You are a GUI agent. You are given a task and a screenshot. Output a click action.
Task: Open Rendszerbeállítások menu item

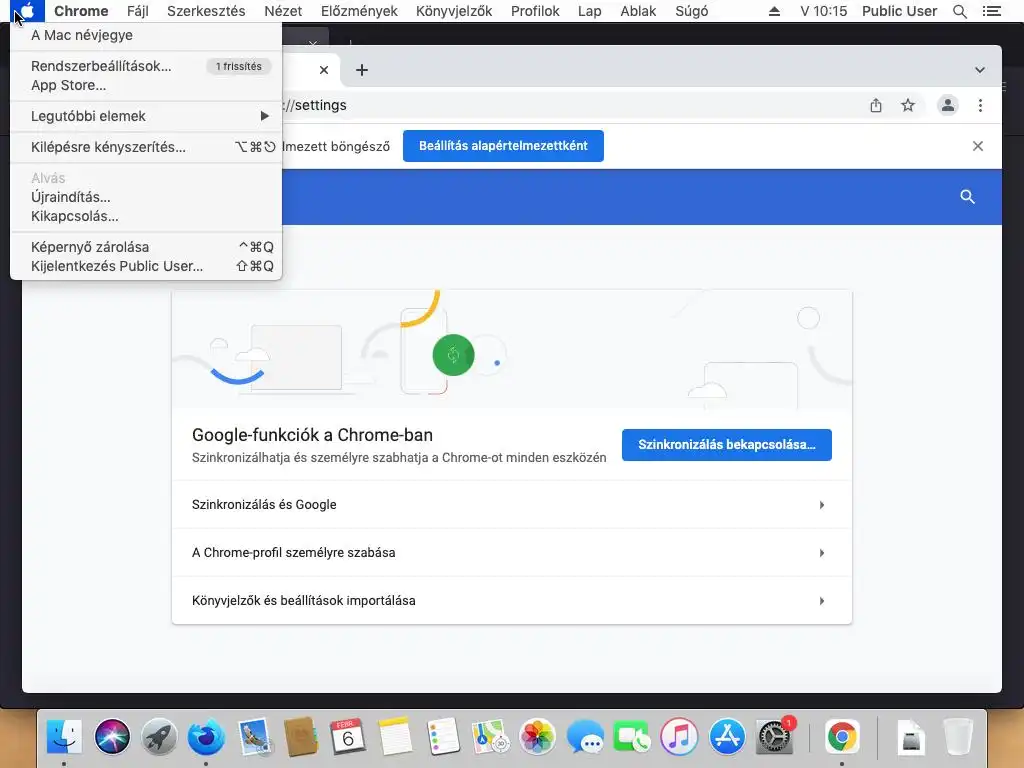[146, 66]
